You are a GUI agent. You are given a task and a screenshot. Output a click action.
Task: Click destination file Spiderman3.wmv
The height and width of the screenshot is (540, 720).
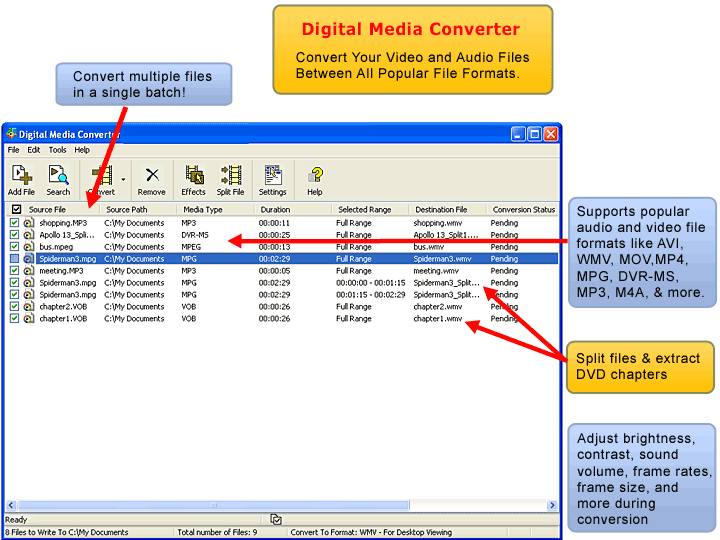pyautogui.click(x=443, y=259)
